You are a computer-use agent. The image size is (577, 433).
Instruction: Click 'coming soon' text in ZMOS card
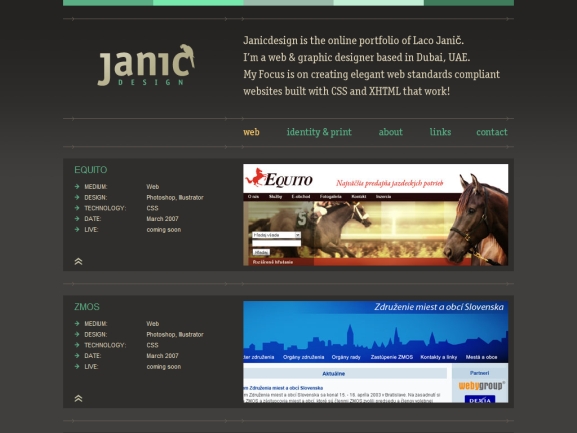tap(164, 366)
